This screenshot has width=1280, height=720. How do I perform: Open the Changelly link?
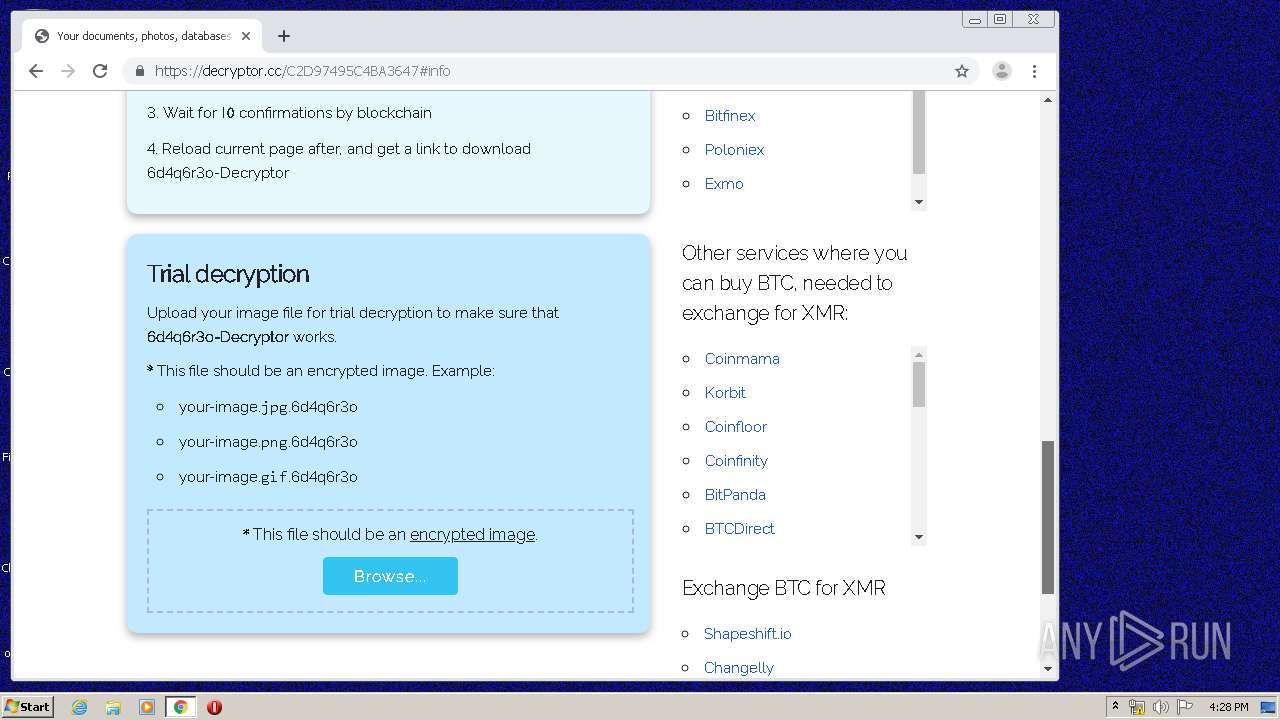(739, 668)
